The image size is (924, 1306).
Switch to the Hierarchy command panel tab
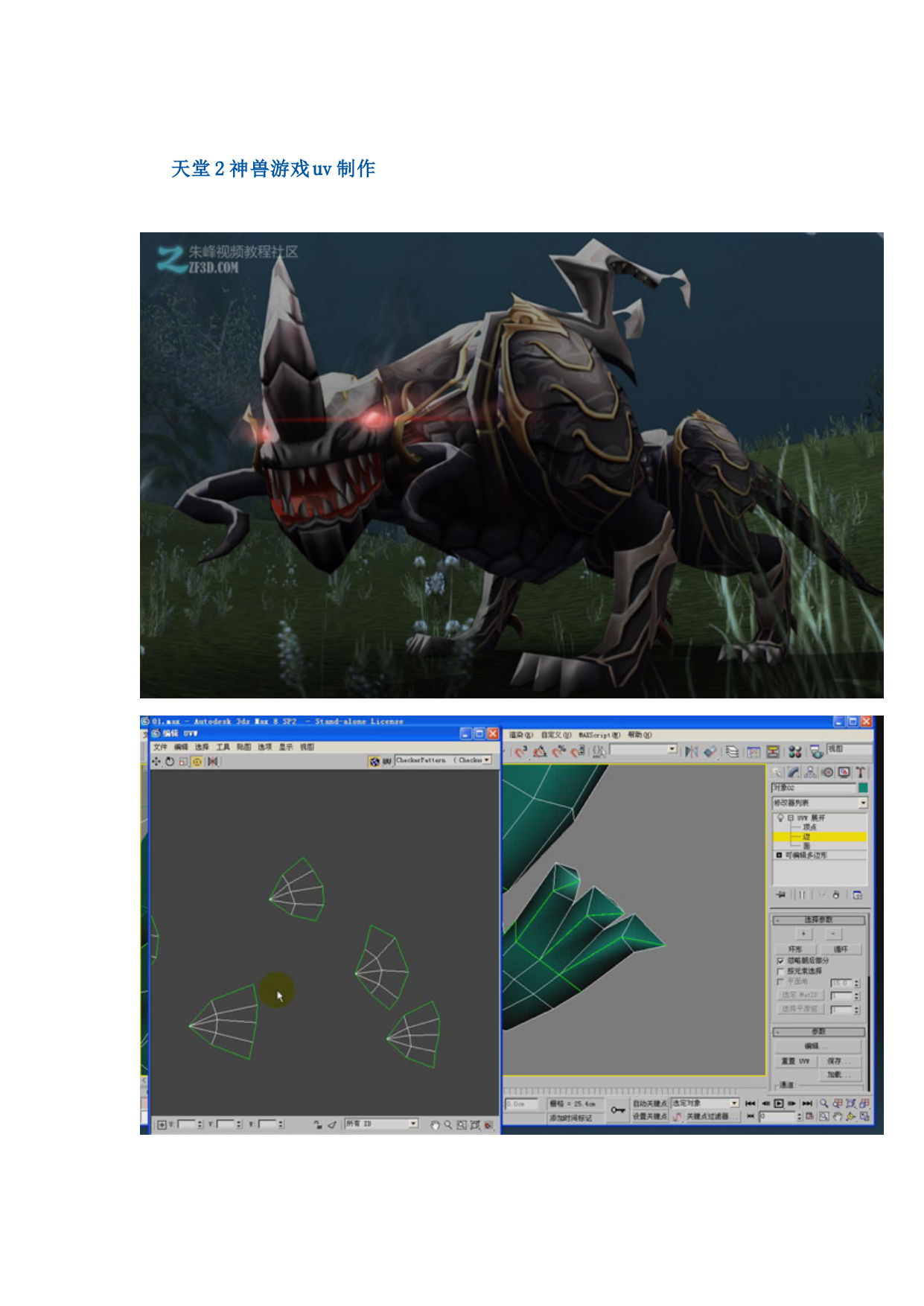click(811, 772)
